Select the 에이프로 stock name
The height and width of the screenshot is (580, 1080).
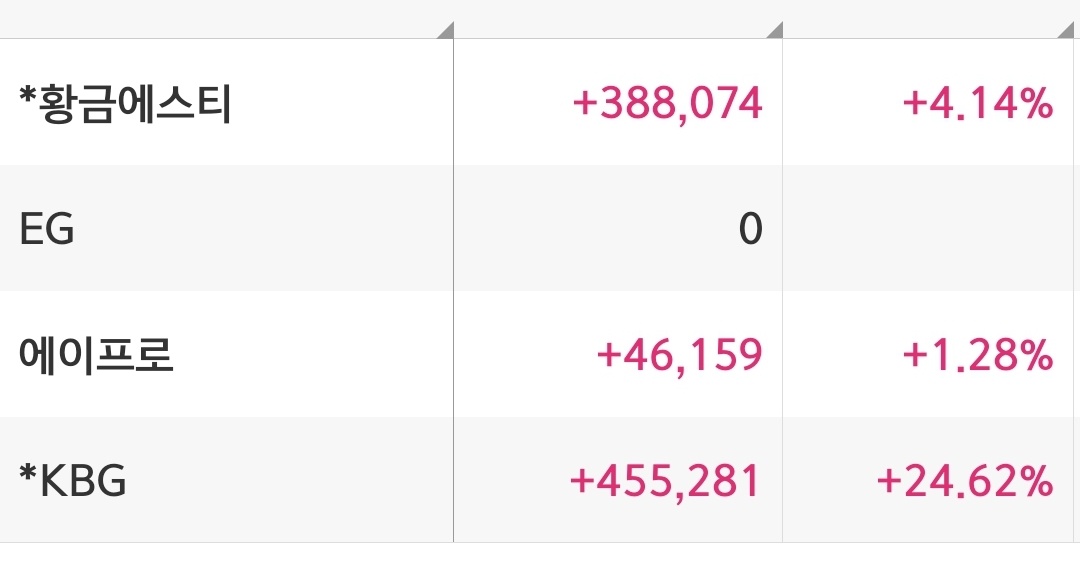coord(96,355)
